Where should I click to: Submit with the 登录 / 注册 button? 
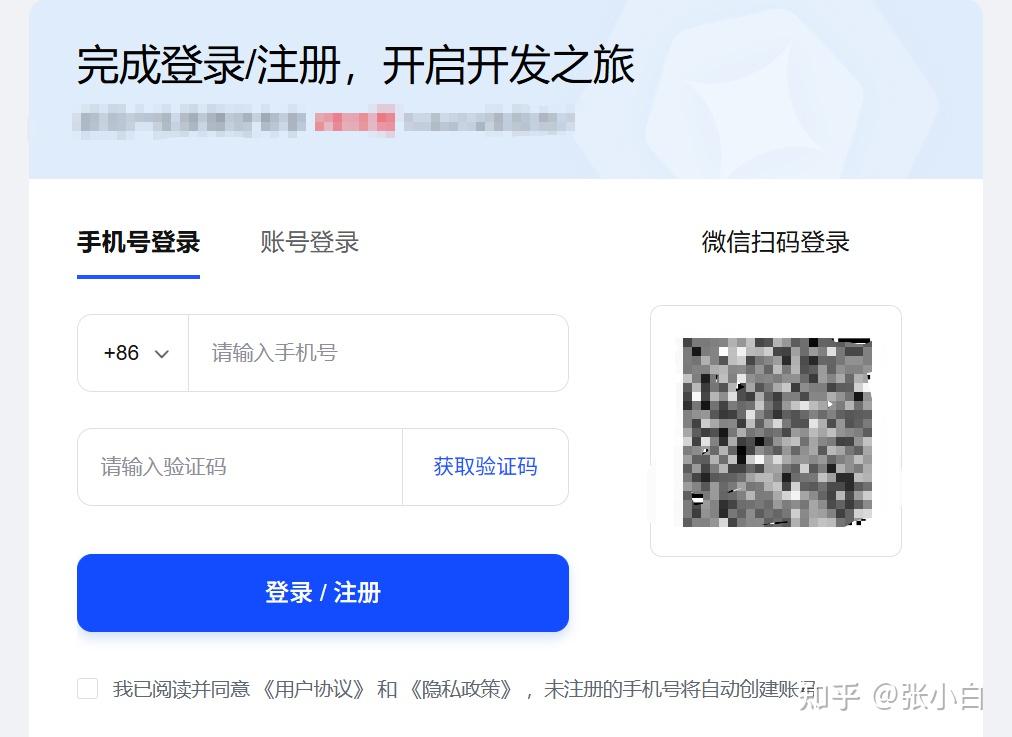coord(323,592)
